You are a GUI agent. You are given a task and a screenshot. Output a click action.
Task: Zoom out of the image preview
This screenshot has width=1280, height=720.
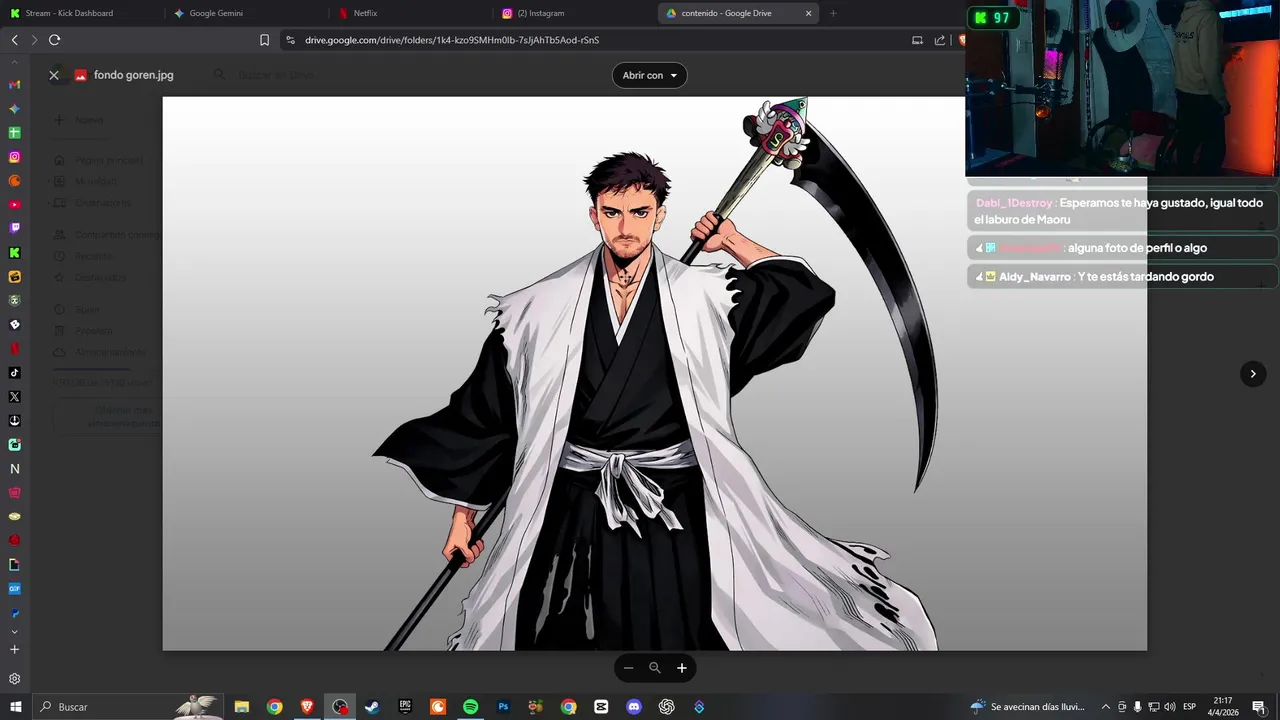pos(628,668)
